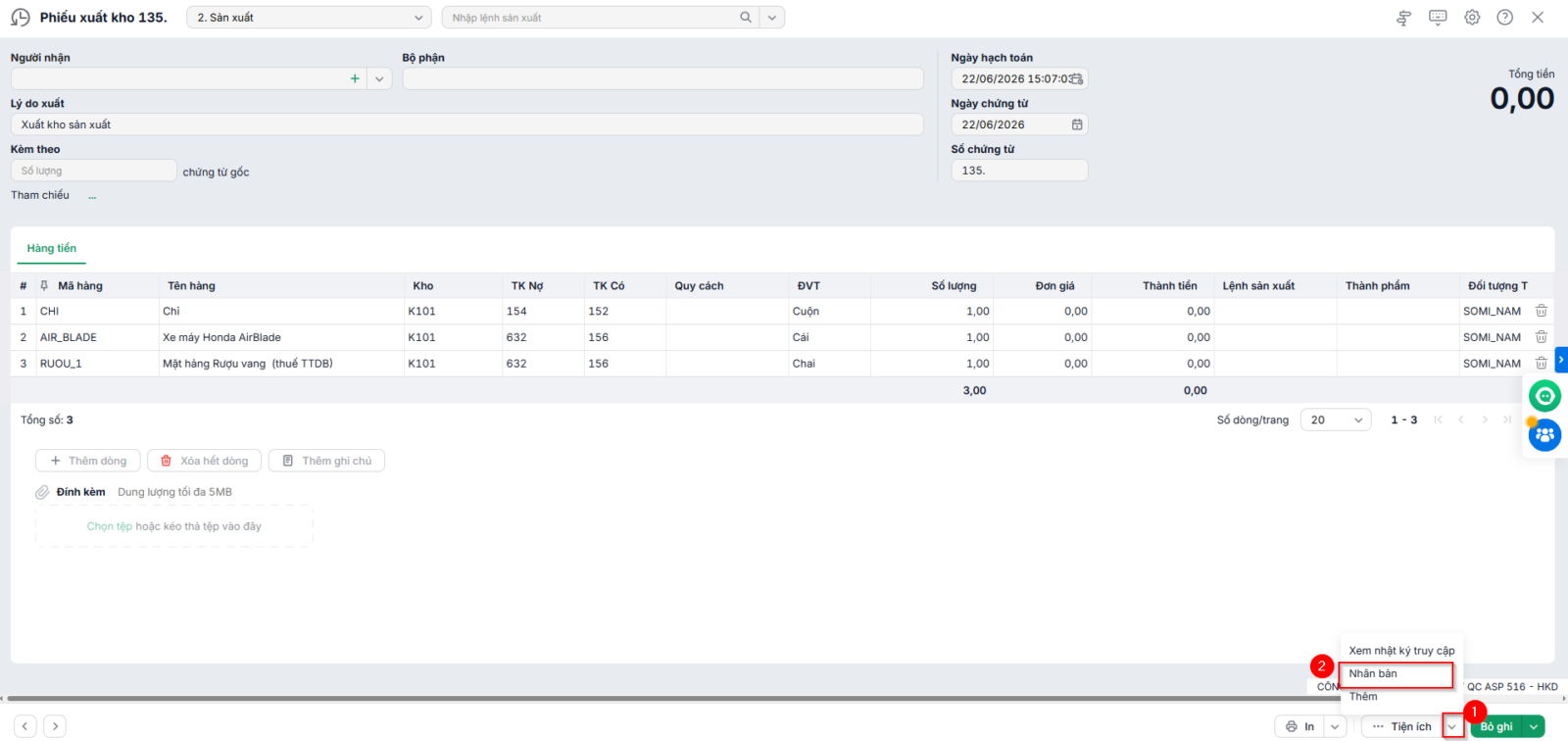Select the CHI item code cell
1568x741 pixels.
(97, 312)
